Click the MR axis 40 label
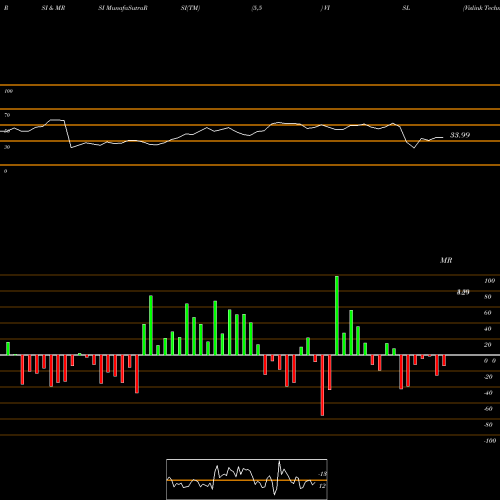The width and height of the screenshot is (500, 500). (x=488, y=329)
